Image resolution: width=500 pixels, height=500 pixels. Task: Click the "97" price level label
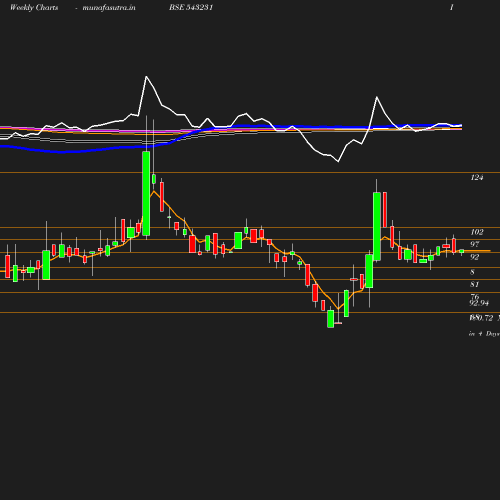pyautogui.click(x=475, y=244)
